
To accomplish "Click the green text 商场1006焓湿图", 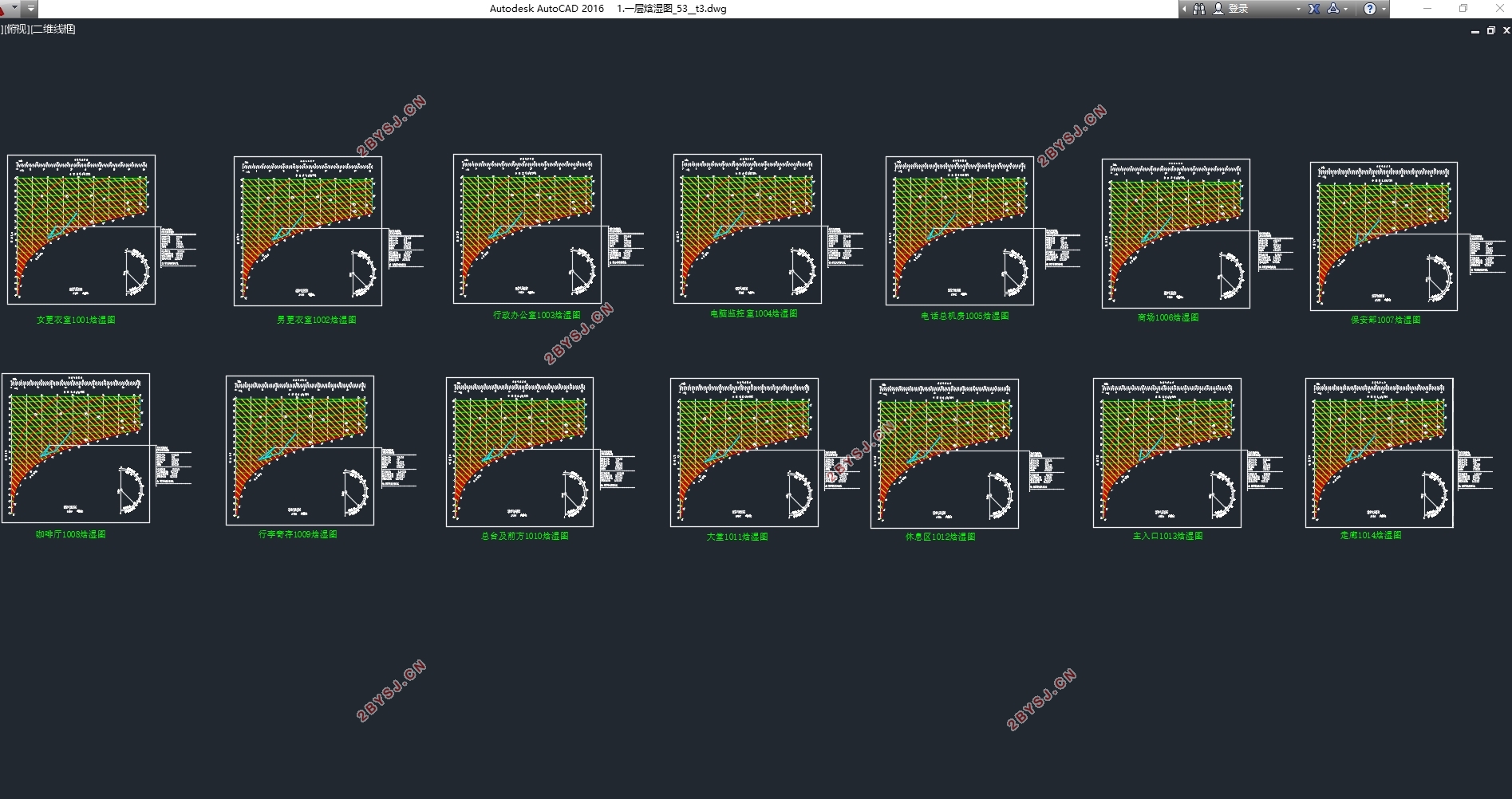I will point(1168,317).
